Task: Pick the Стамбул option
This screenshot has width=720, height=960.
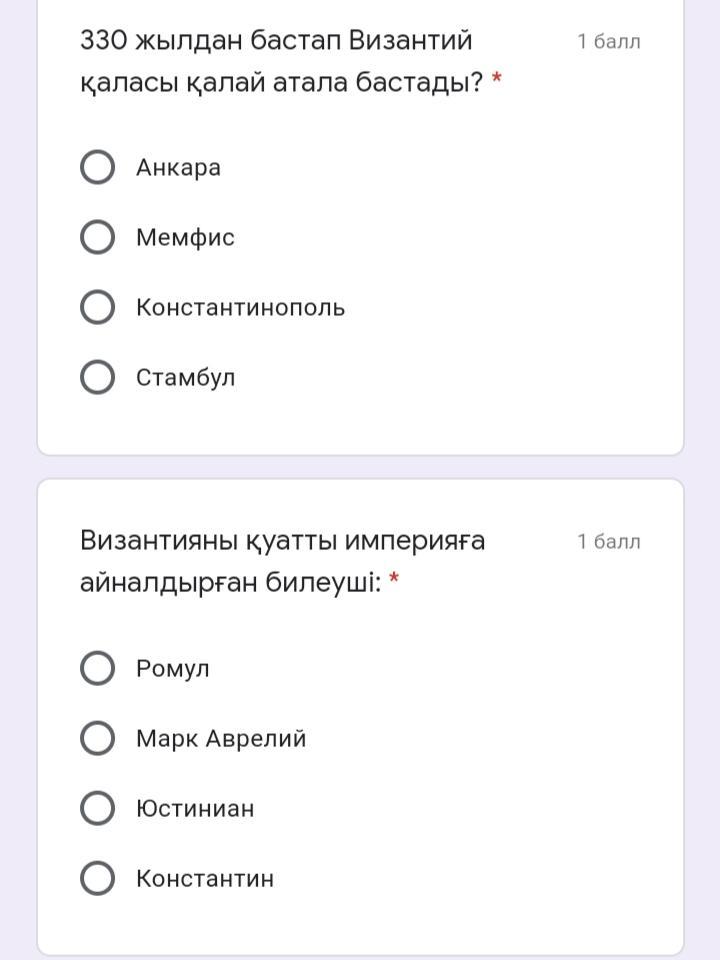Action: click(97, 377)
